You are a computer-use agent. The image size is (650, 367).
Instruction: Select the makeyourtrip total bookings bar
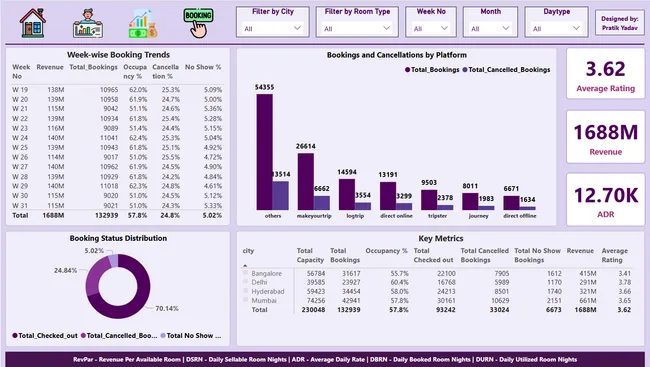tap(306, 182)
